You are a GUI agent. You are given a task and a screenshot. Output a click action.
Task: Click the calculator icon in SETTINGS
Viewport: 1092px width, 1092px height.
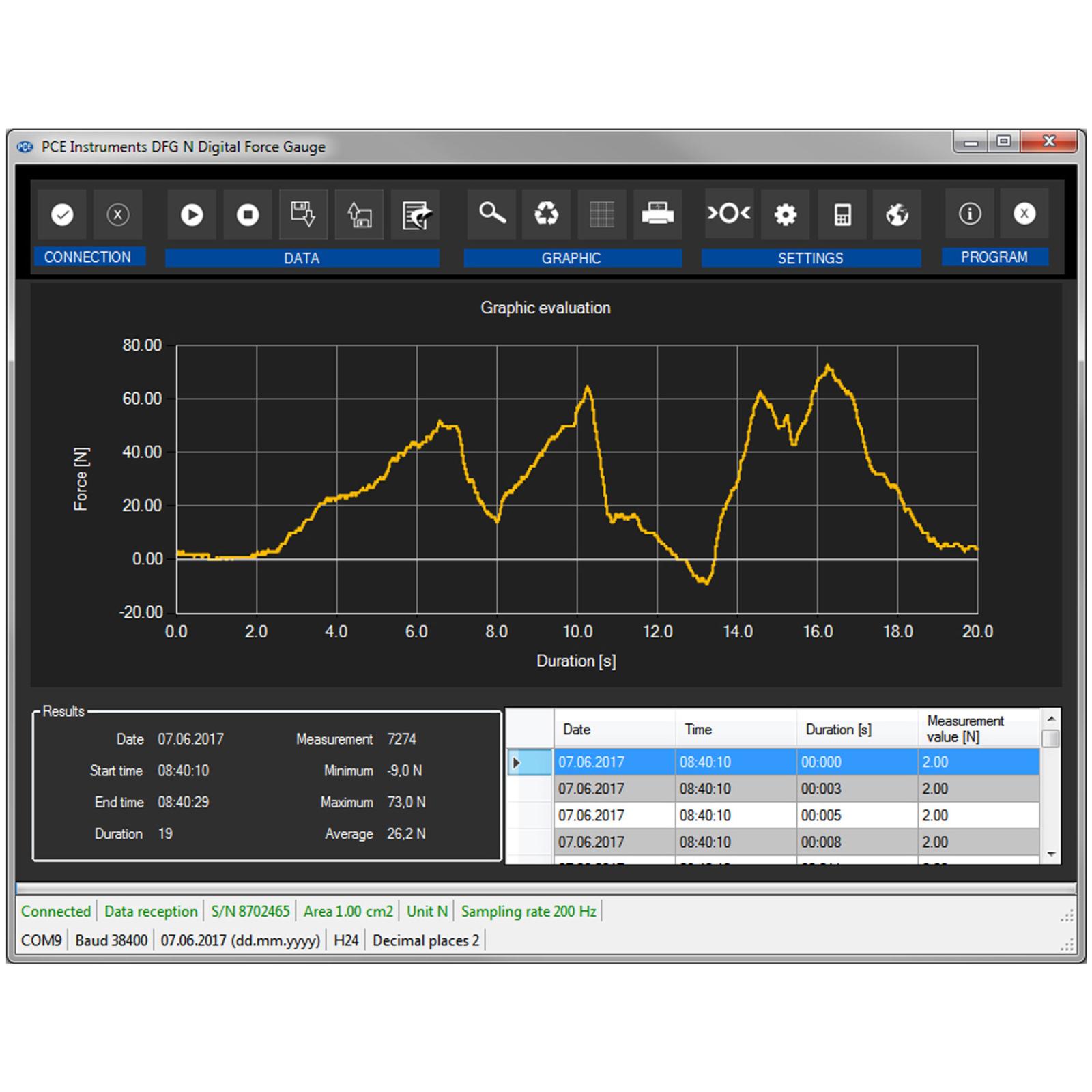point(842,214)
